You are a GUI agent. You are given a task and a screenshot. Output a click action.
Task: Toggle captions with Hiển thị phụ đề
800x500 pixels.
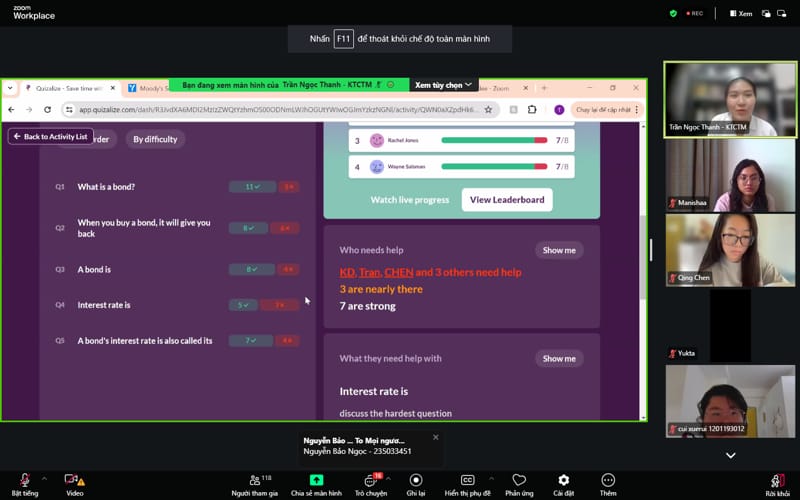(467, 481)
